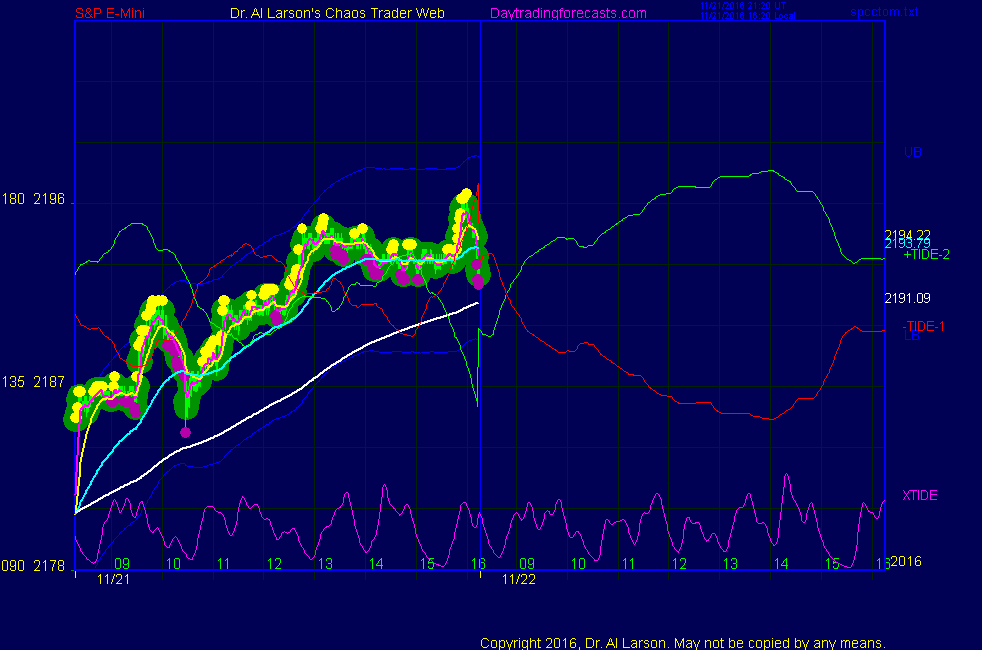Click the '135 2187' price axis label

click(x=33, y=382)
